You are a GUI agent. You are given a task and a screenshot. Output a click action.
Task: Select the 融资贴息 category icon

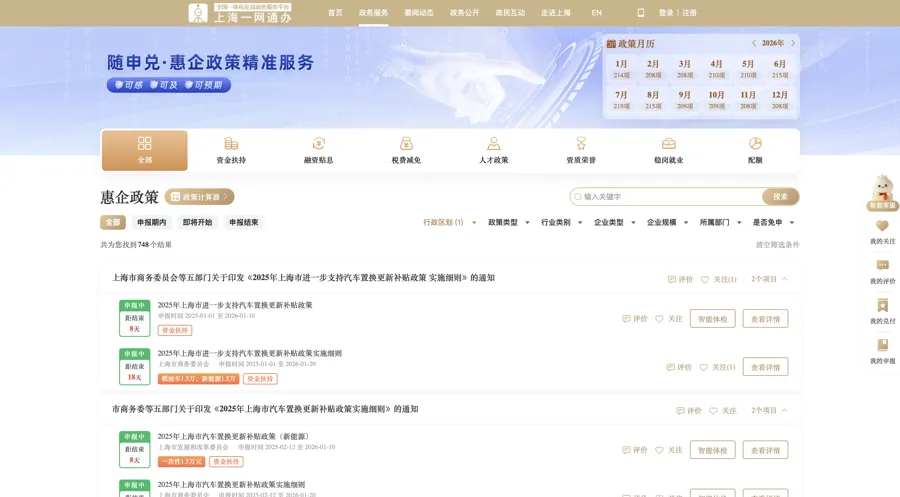[318, 144]
